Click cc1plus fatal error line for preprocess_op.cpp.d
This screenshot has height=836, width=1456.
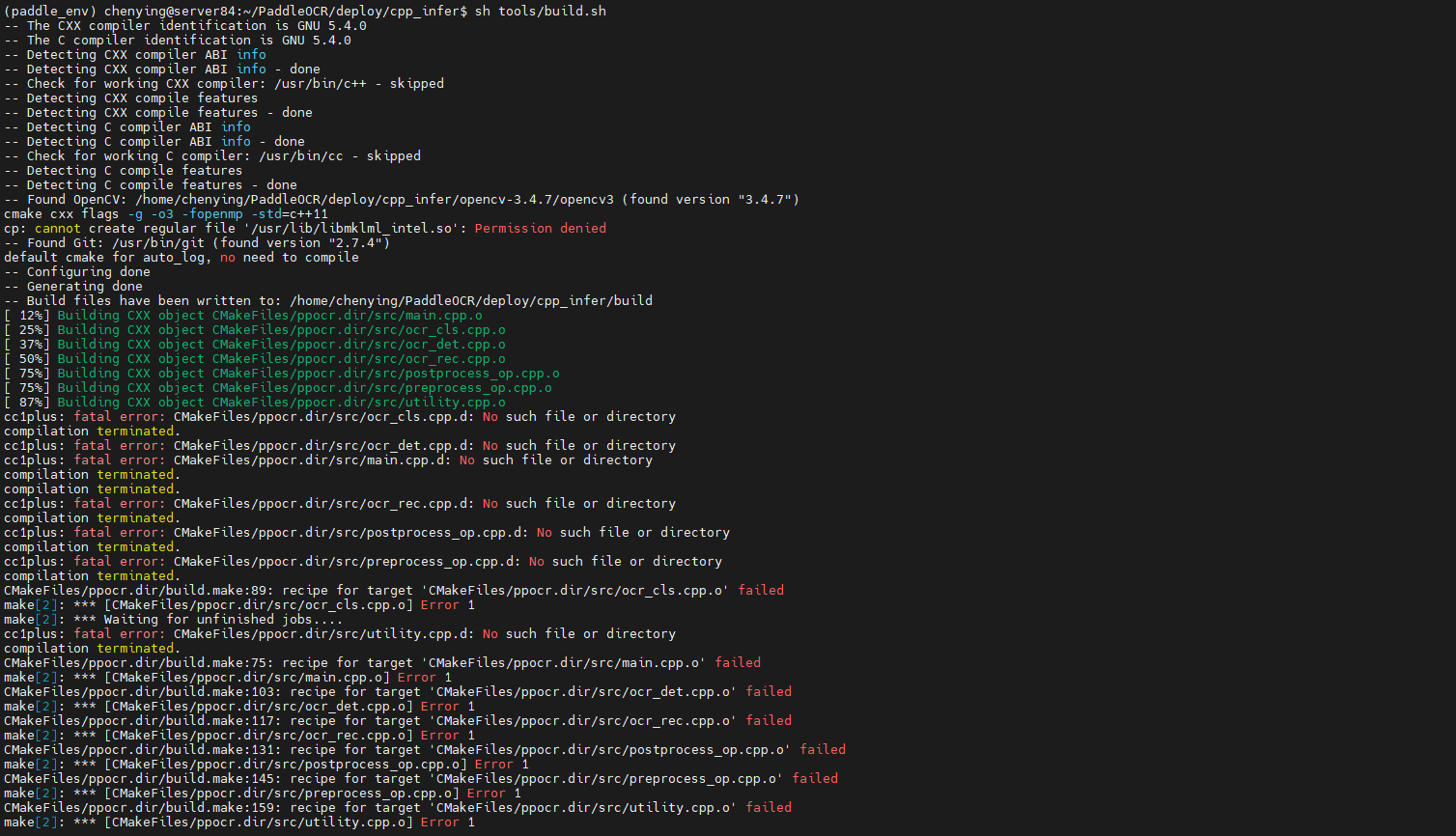click(x=363, y=561)
